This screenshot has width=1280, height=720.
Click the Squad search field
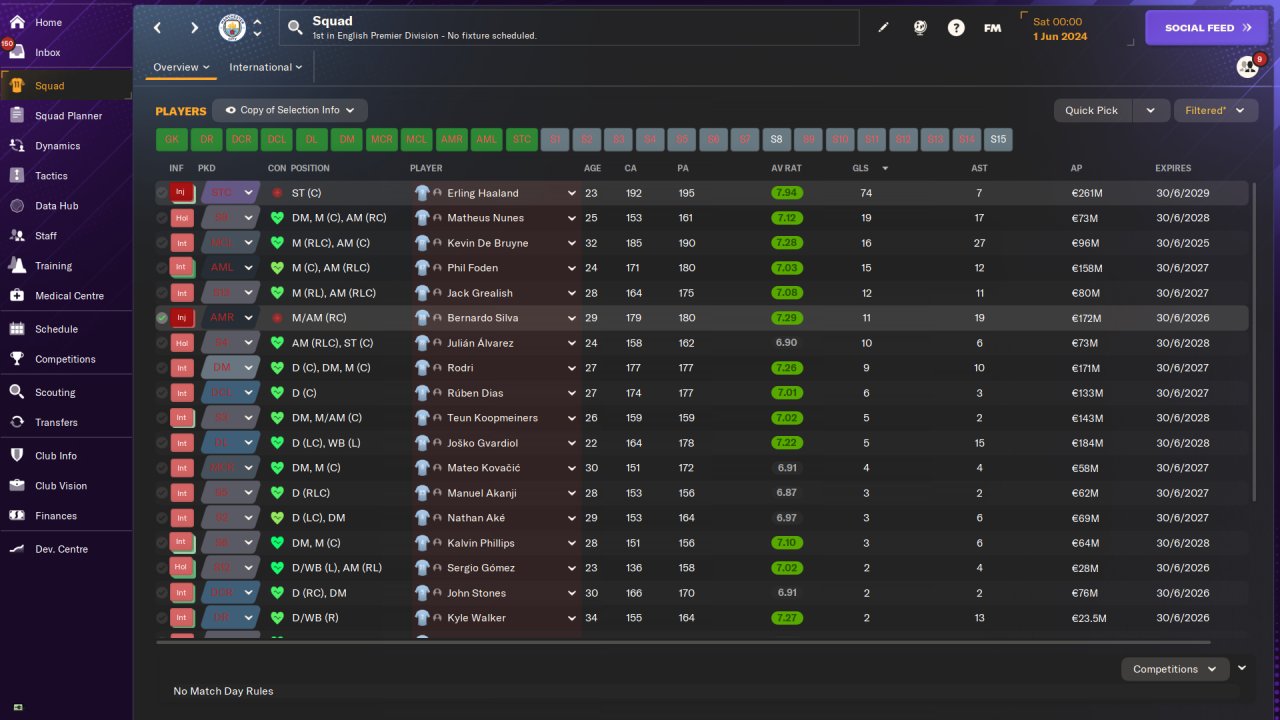pyautogui.click(x=569, y=28)
